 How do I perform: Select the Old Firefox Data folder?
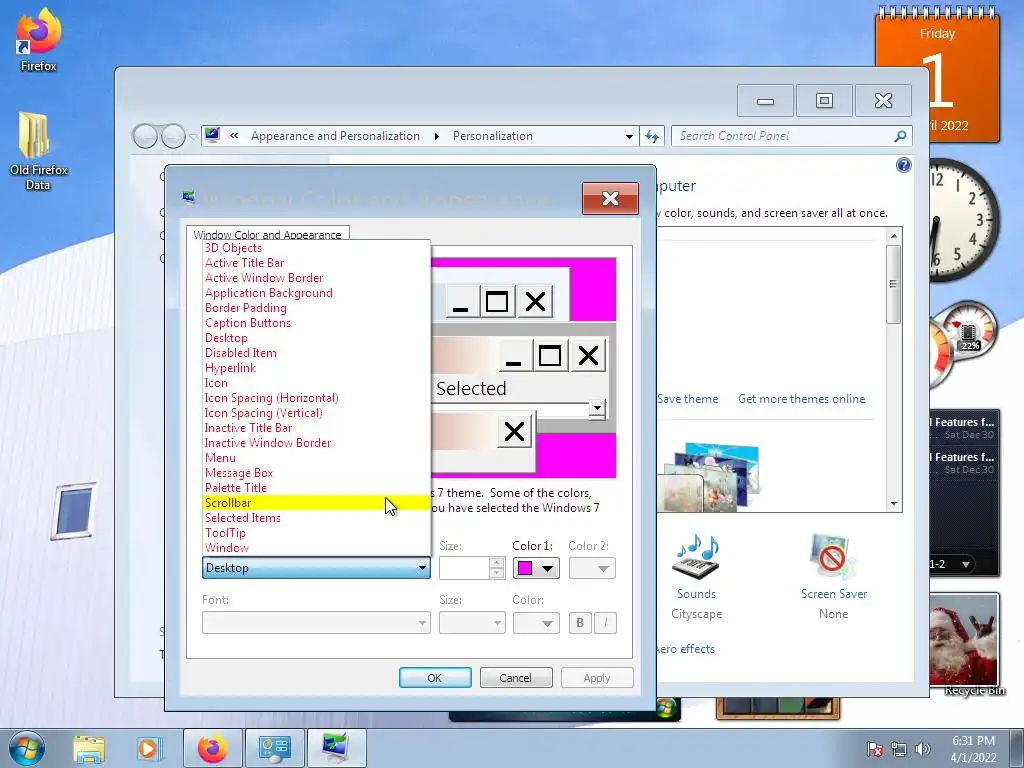(38, 152)
